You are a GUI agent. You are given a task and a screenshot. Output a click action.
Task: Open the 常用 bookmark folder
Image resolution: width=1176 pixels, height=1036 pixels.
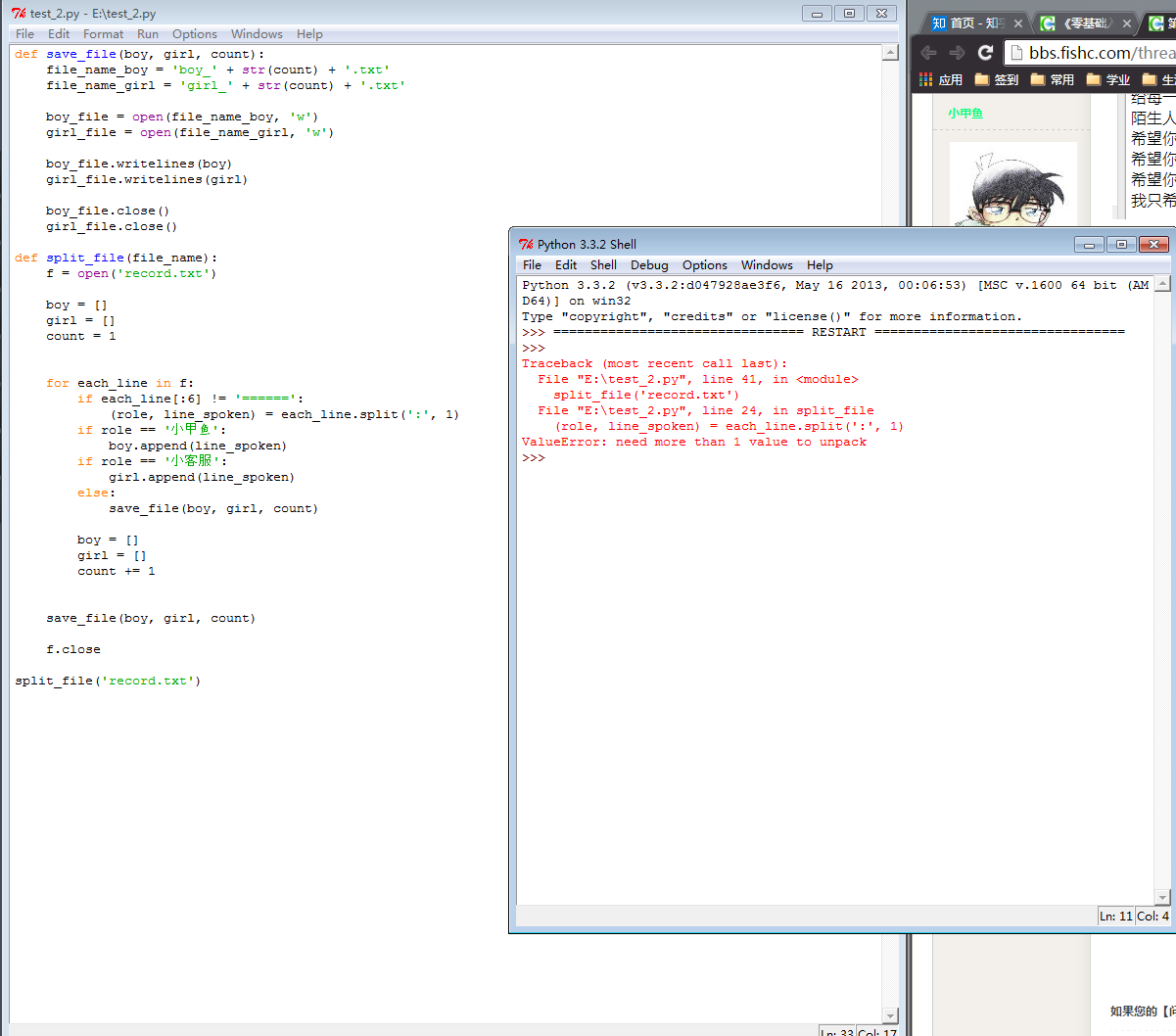click(x=1052, y=79)
